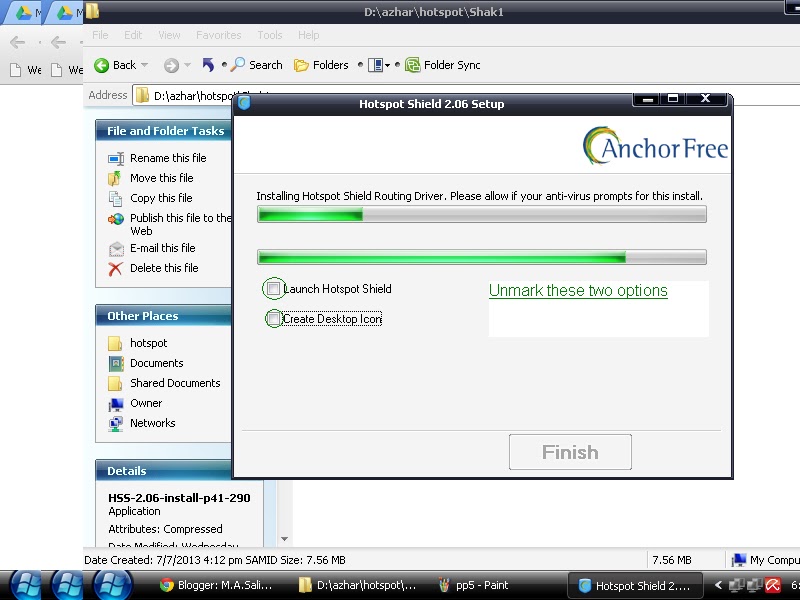Expand the Back history dropdown arrow
800x600 pixels.
click(144, 65)
